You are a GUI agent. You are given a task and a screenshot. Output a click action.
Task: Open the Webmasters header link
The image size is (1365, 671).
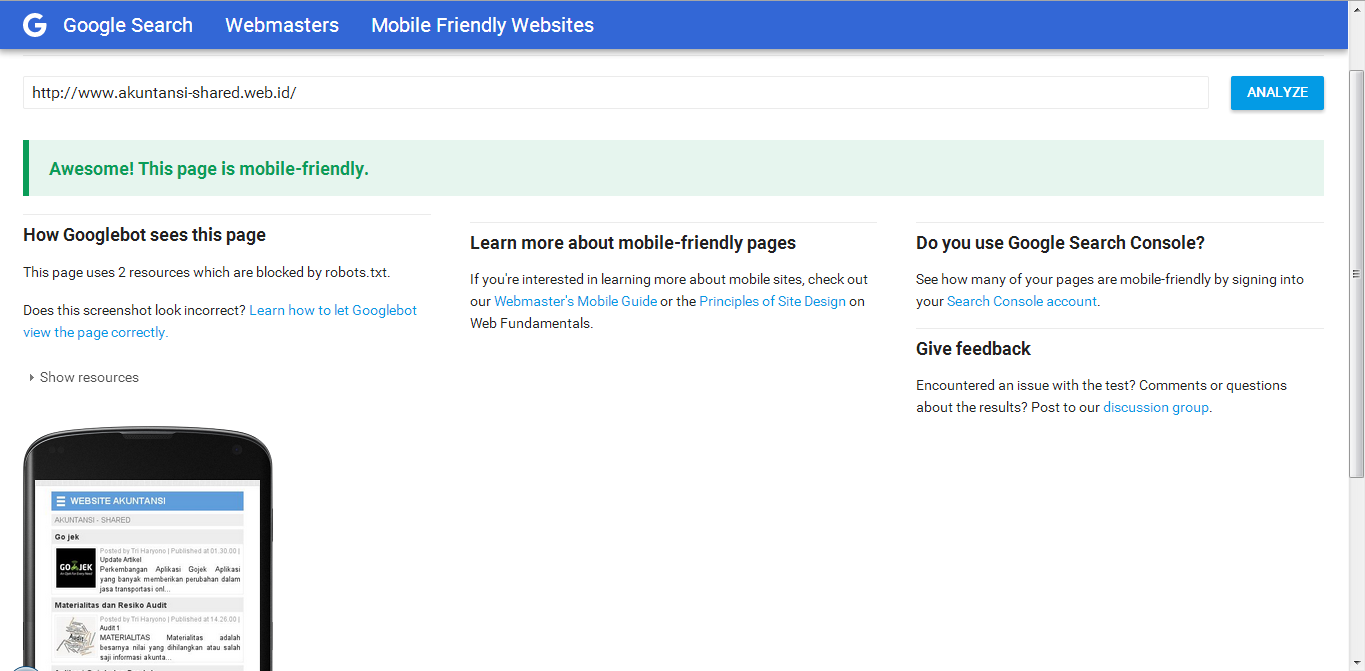click(x=282, y=25)
